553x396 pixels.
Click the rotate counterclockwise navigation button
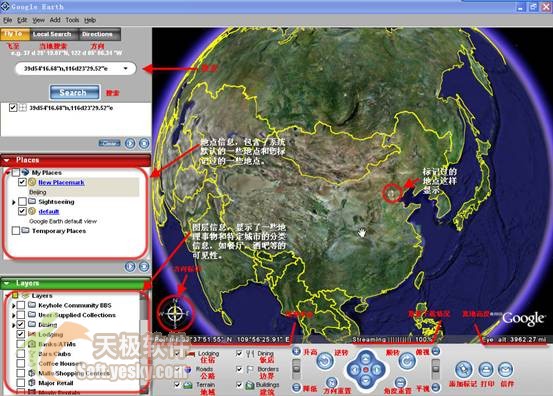(x=324, y=361)
